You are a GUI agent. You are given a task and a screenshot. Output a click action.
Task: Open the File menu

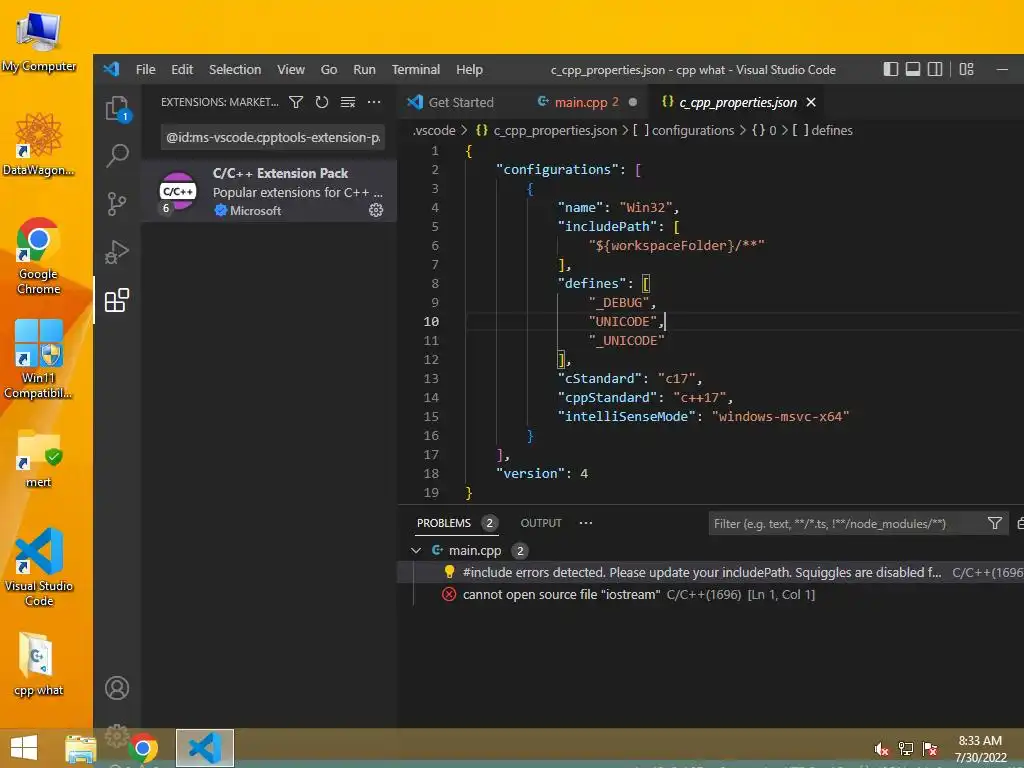[146, 69]
